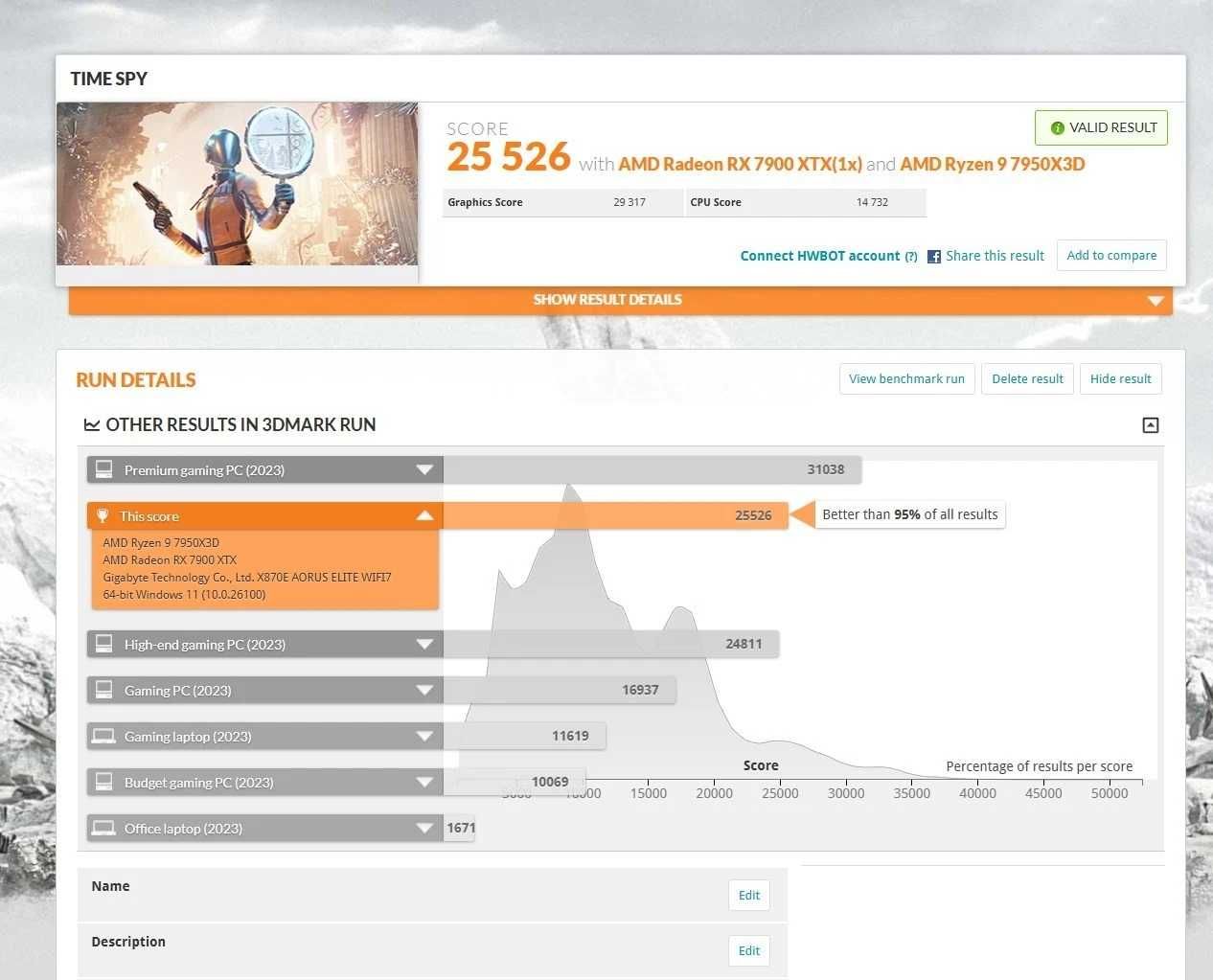Click the High-end gaming PC 24811 score bar
This screenshot has height=980, width=1213.
[x=610, y=644]
